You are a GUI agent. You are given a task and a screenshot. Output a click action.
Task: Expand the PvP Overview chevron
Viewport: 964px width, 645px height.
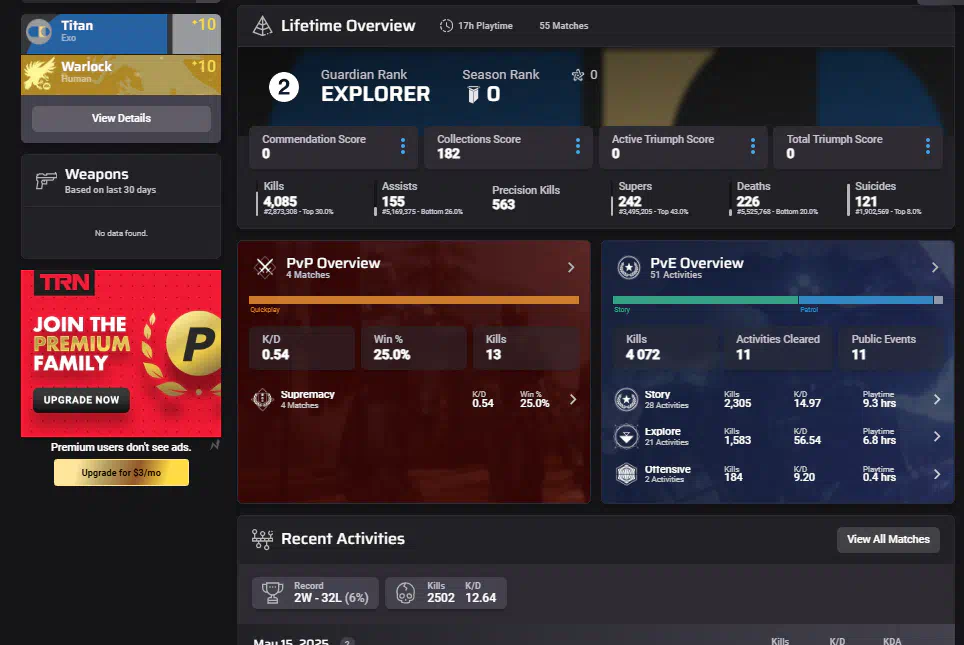(x=571, y=267)
